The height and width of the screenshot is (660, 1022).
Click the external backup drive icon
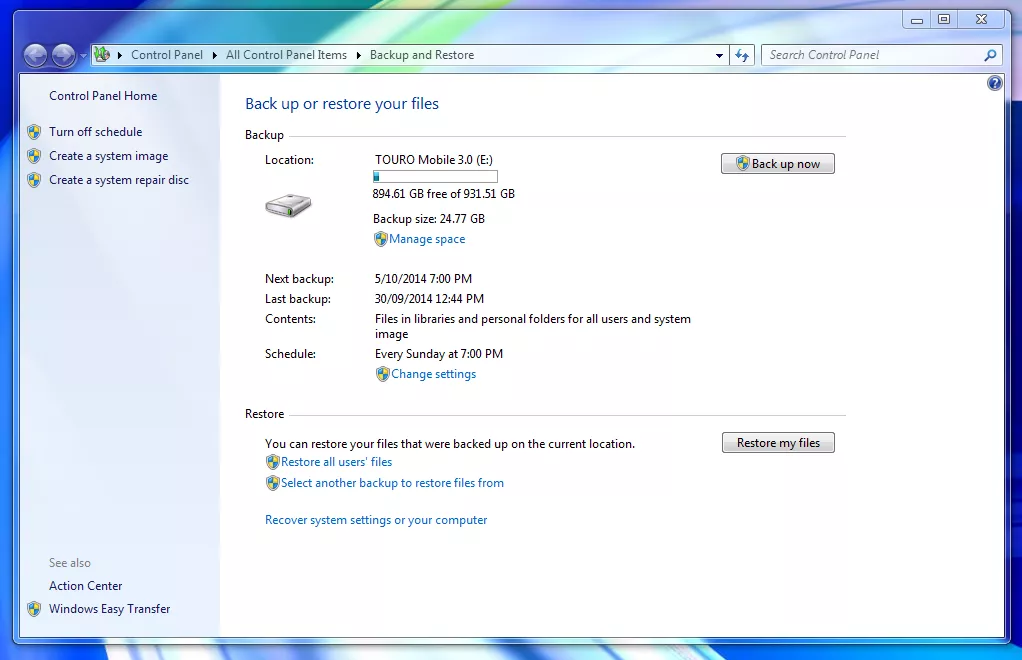(x=286, y=205)
